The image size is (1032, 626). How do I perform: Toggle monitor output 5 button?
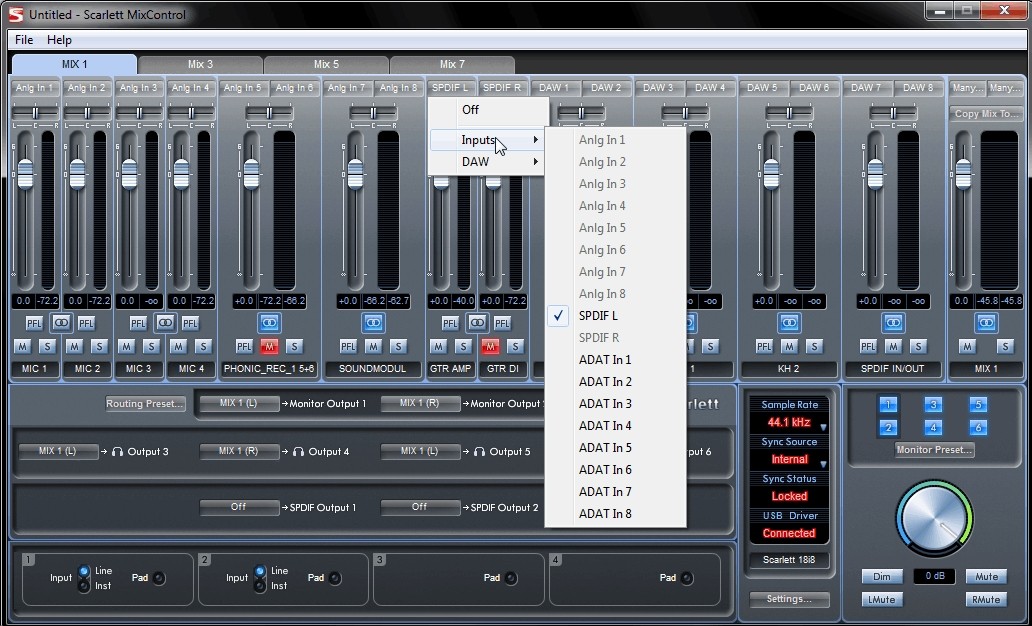978,405
